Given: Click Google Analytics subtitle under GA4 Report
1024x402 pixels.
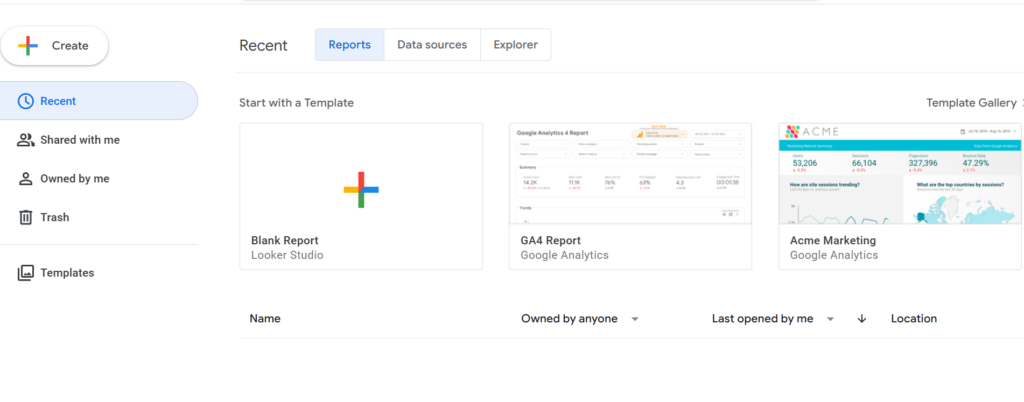Looking at the screenshot, I should (564, 255).
